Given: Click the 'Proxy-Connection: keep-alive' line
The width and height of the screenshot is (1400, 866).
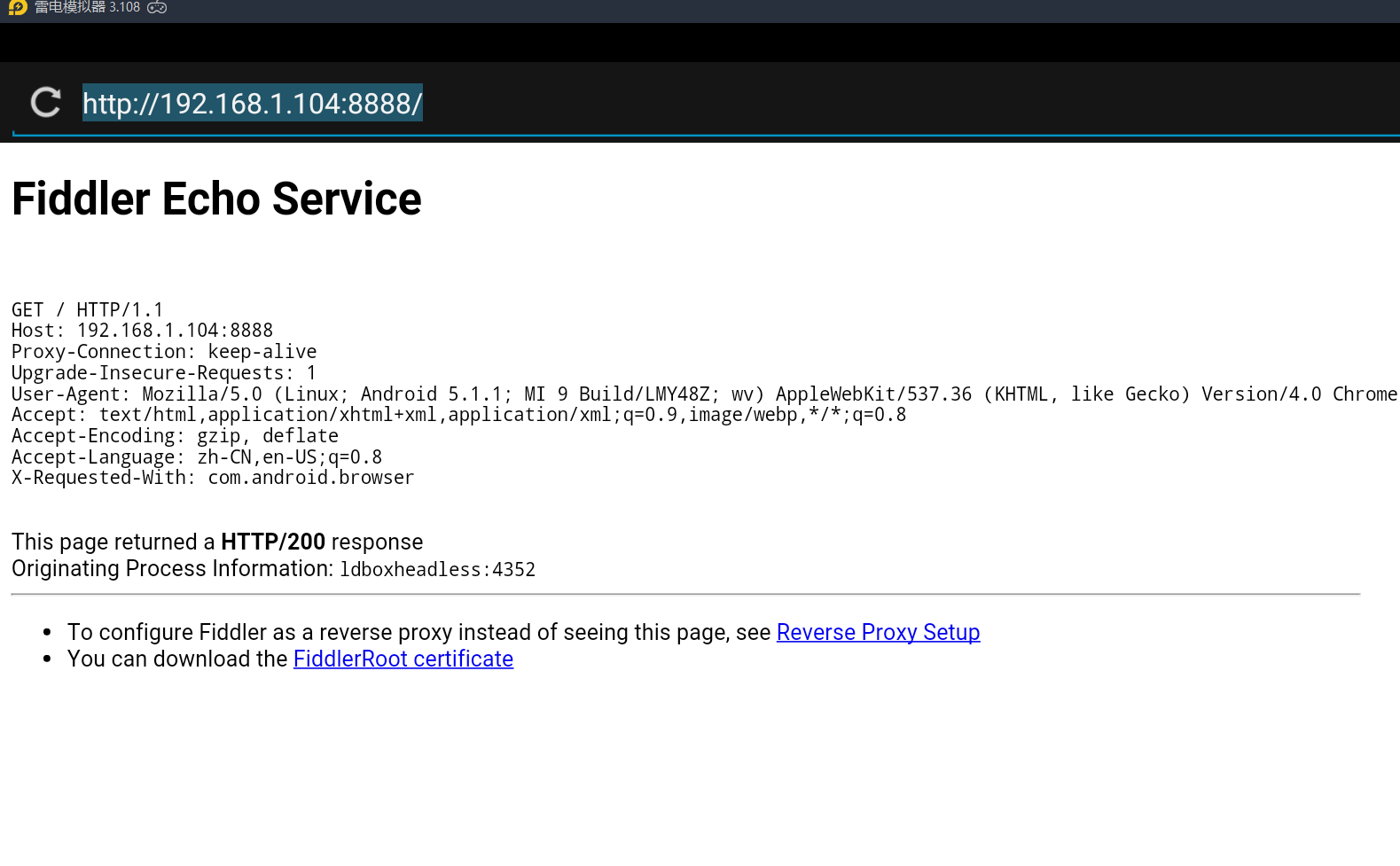Looking at the screenshot, I should tap(164, 352).
